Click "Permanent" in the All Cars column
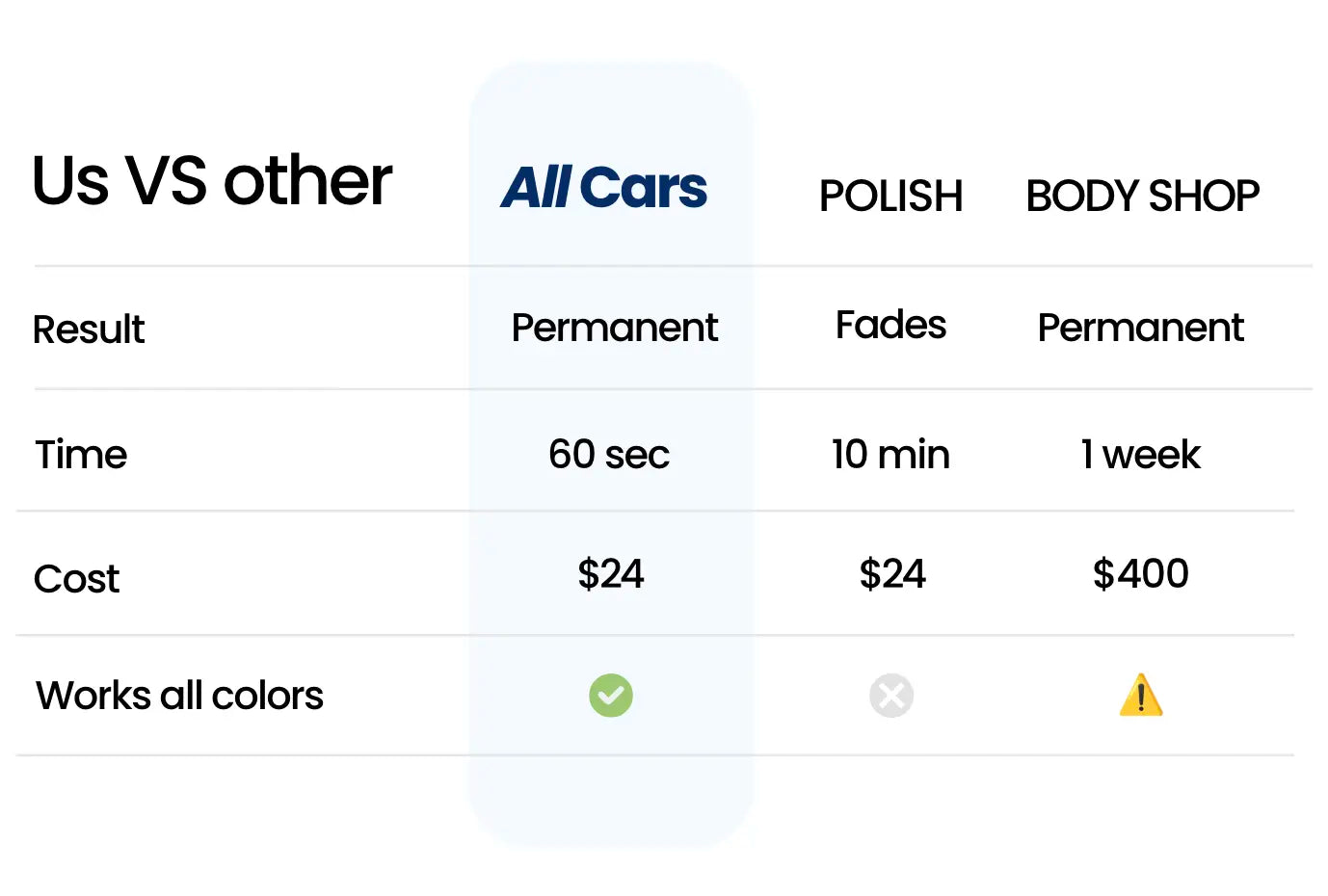 [x=614, y=328]
